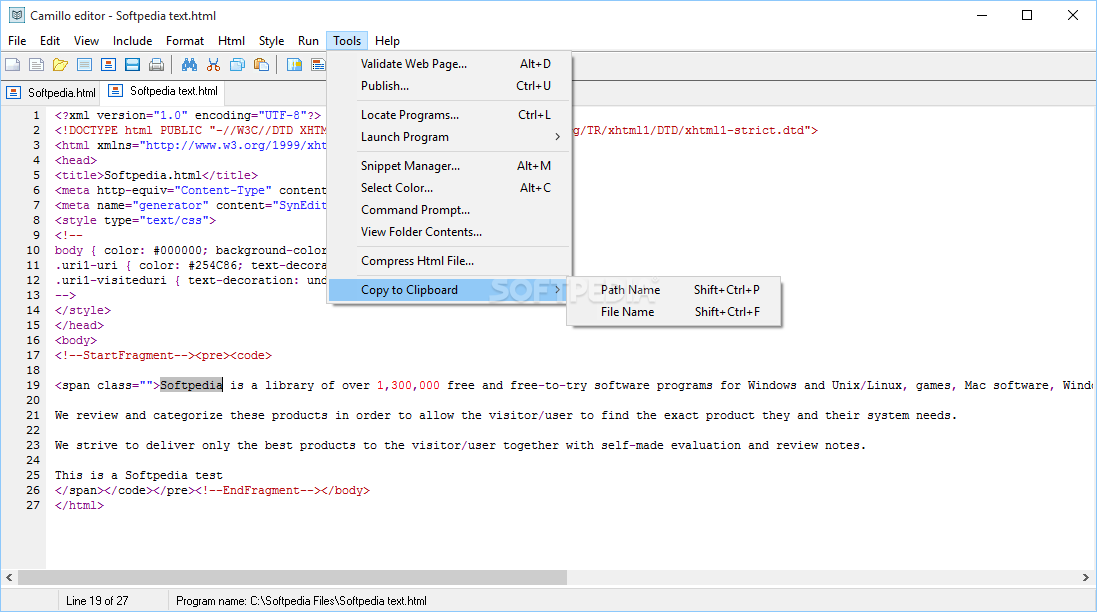Click line number 19 in the gutter

tap(33, 385)
